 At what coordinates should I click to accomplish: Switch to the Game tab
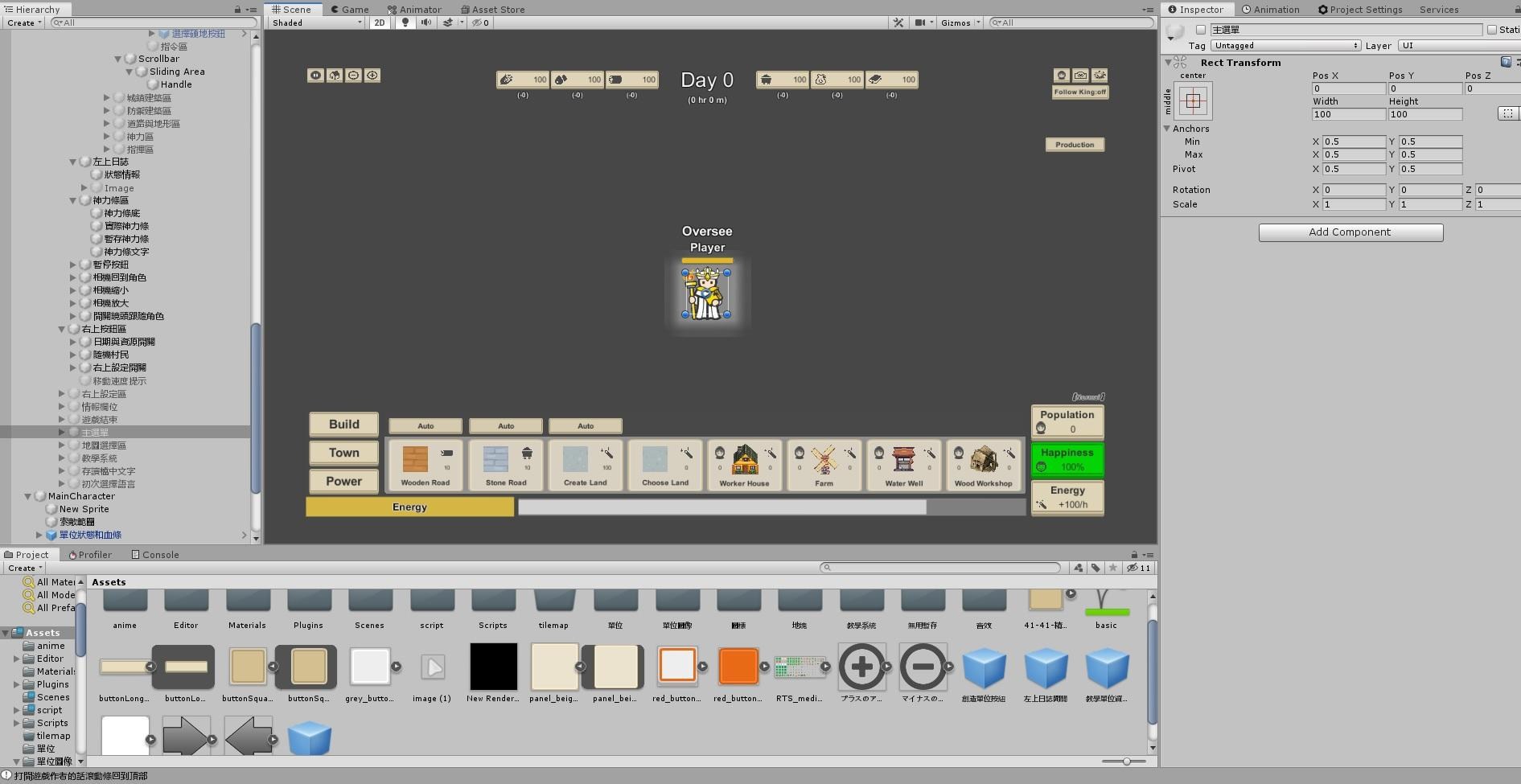(350, 10)
